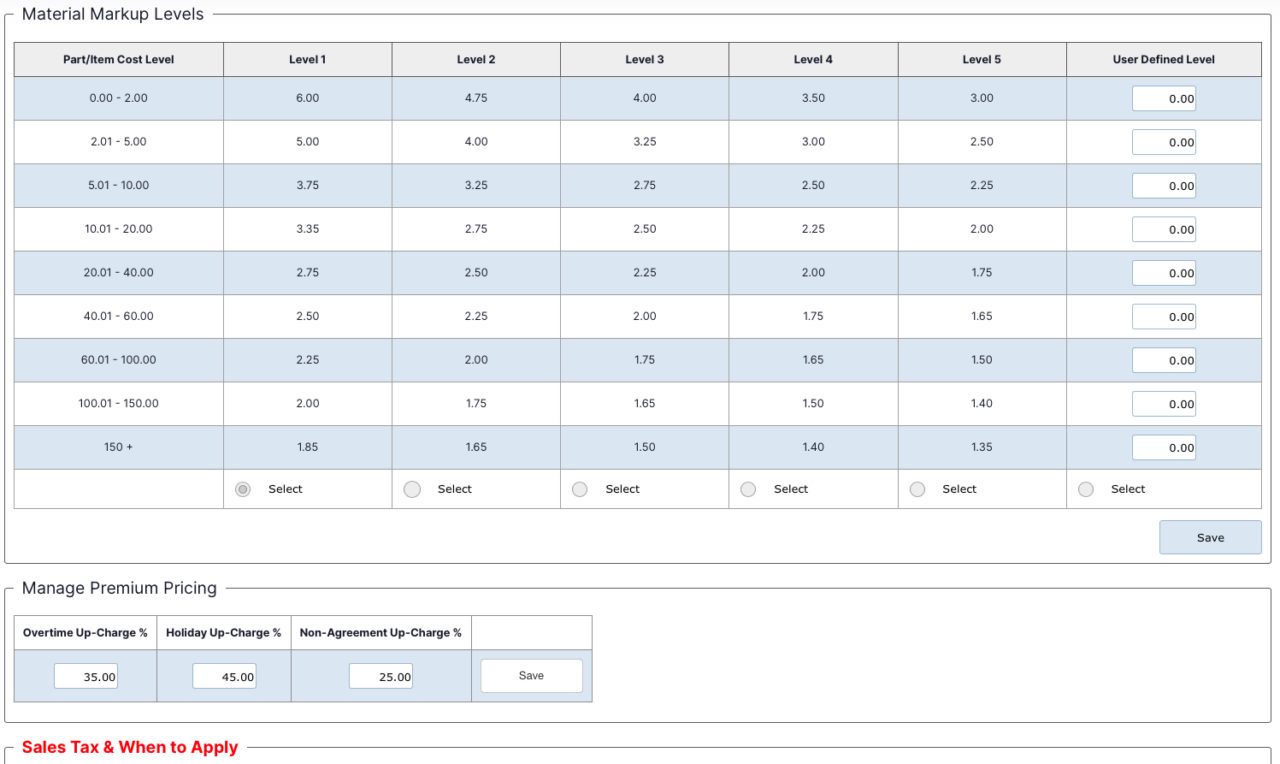Click the 150 + cost range cell
Image resolution: width=1280 pixels, height=764 pixels.
[x=119, y=447]
